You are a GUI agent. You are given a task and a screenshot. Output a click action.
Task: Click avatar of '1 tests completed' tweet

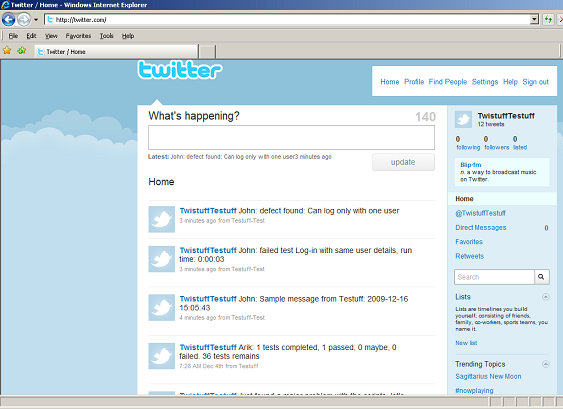[x=162, y=356]
